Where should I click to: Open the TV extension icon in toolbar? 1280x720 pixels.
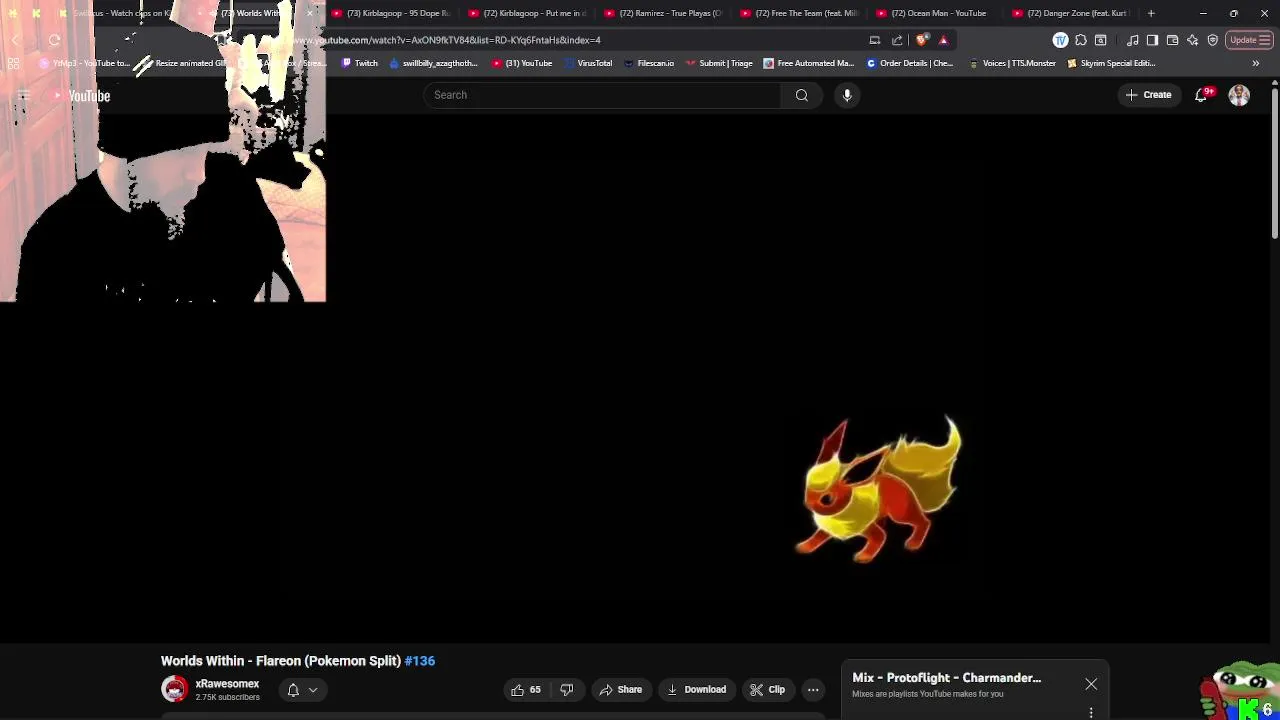[1061, 40]
